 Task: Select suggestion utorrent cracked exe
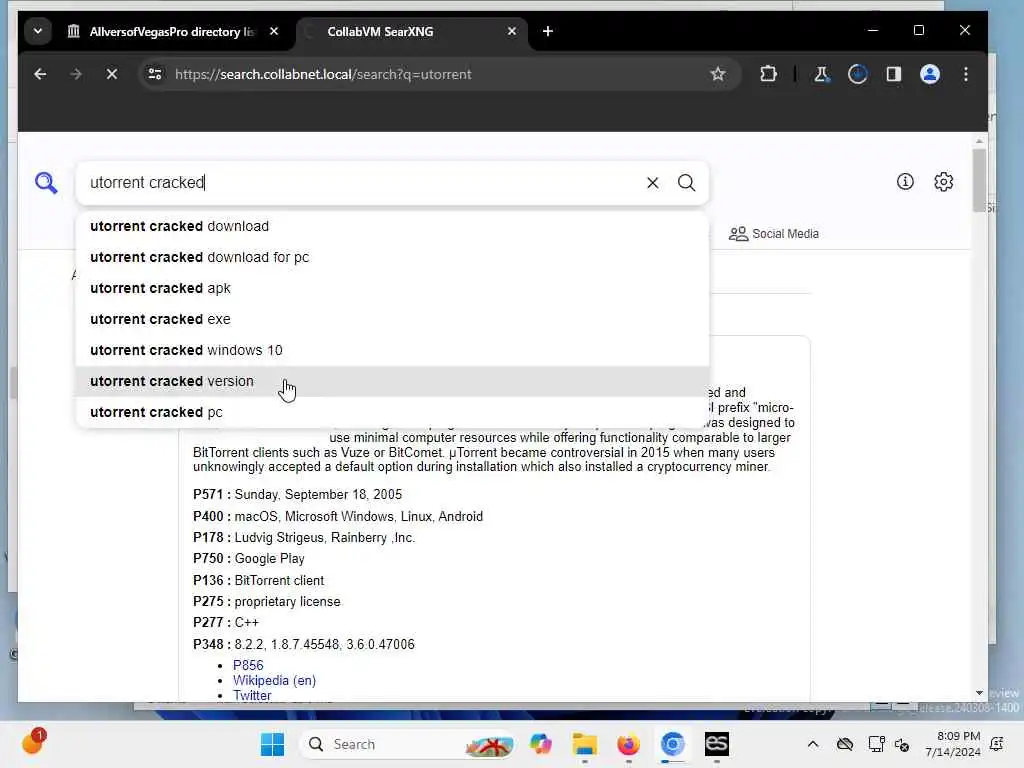[x=392, y=319]
